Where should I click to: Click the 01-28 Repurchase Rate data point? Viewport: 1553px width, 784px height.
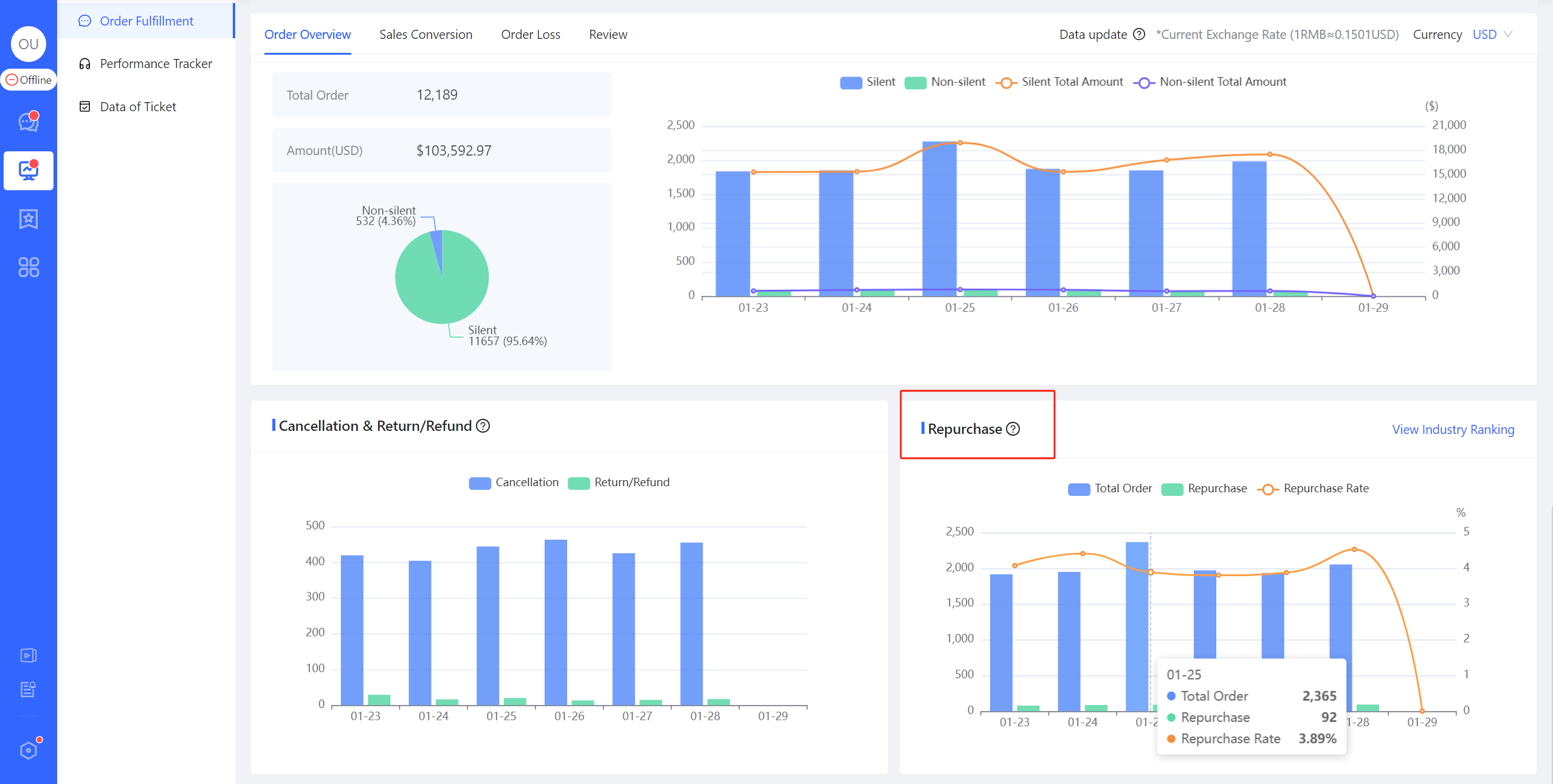point(1354,549)
